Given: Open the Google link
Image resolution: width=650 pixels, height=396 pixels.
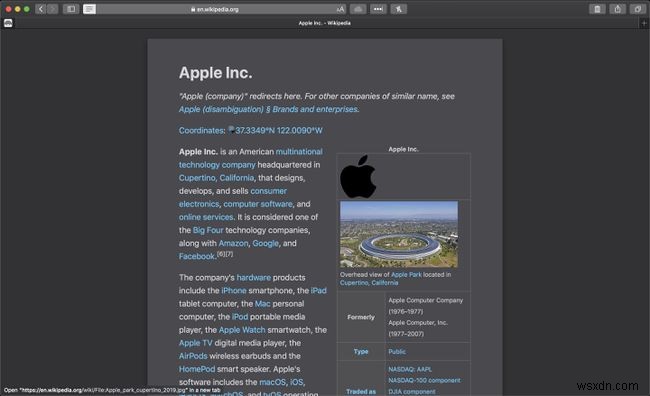Looking at the screenshot, I should 265,243.
